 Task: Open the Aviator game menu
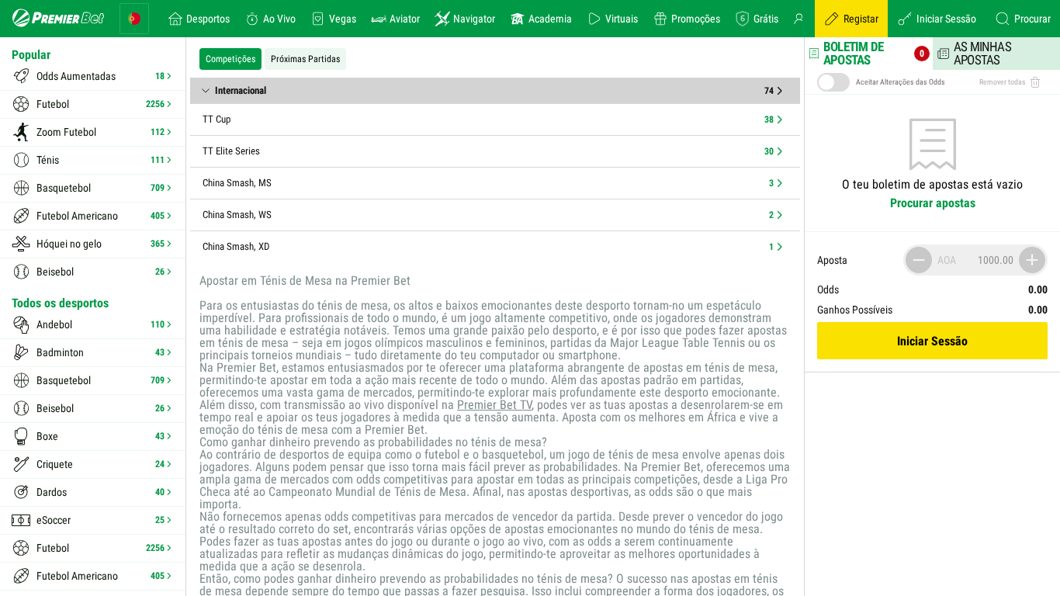pos(395,19)
